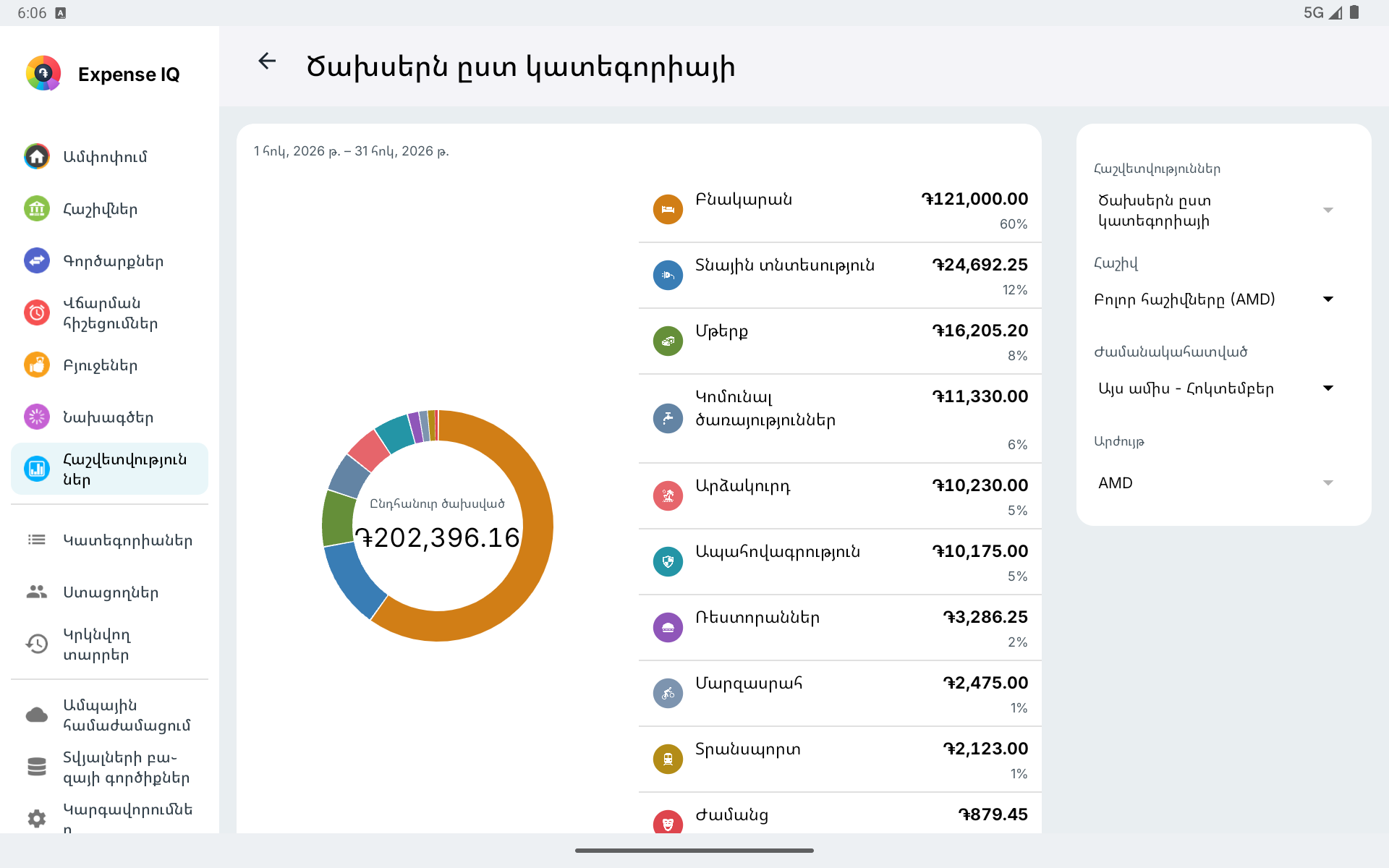Click the Տրանսպորտ train icon
The height and width of the screenshot is (868, 1389).
(668, 759)
